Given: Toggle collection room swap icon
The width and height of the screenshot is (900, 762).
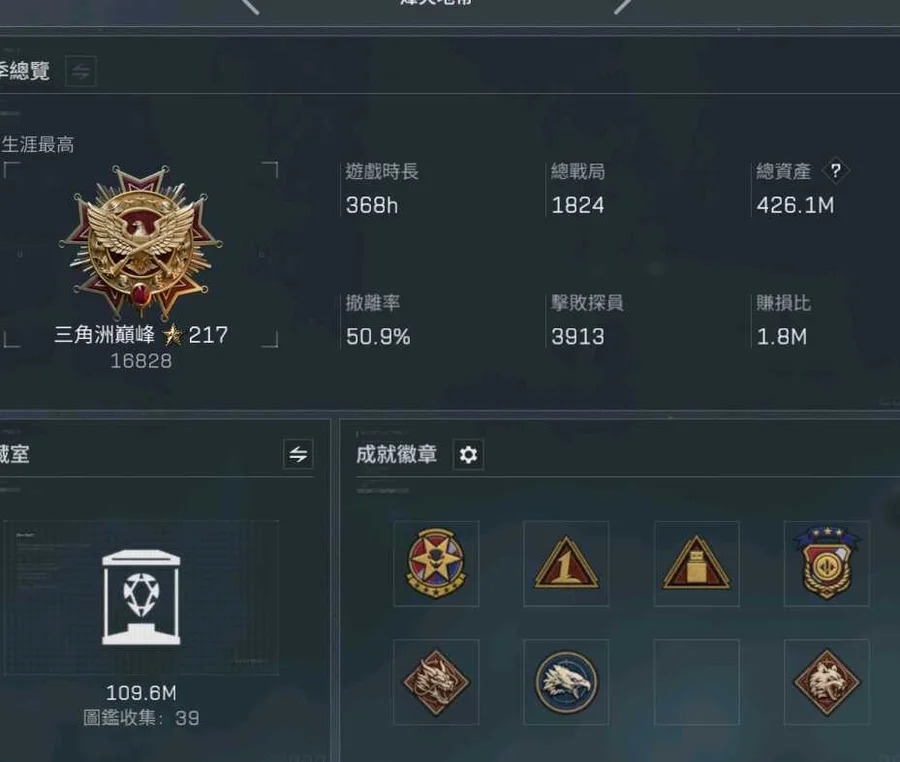Looking at the screenshot, I should [298, 454].
